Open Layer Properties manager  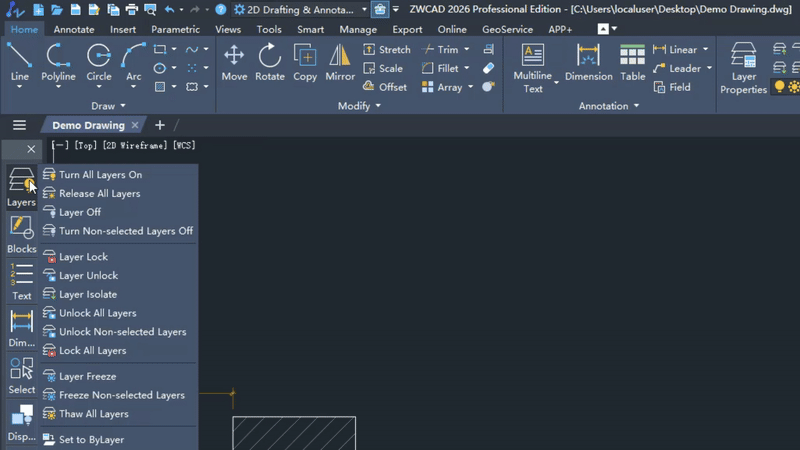(x=743, y=68)
